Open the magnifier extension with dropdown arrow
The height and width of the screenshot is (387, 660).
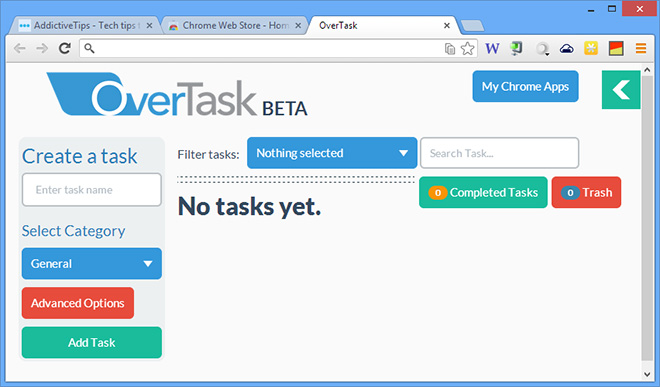coord(543,49)
